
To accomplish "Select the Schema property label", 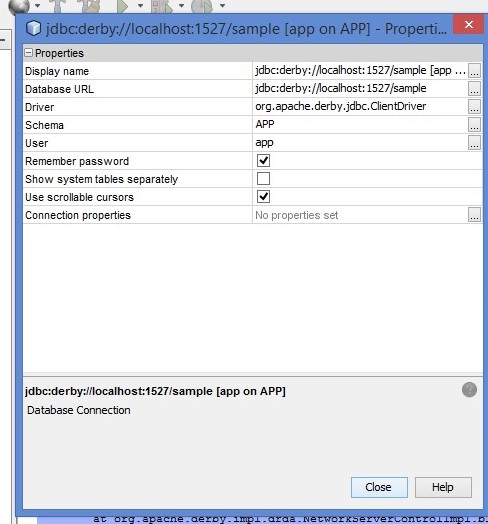I will pos(44,125).
